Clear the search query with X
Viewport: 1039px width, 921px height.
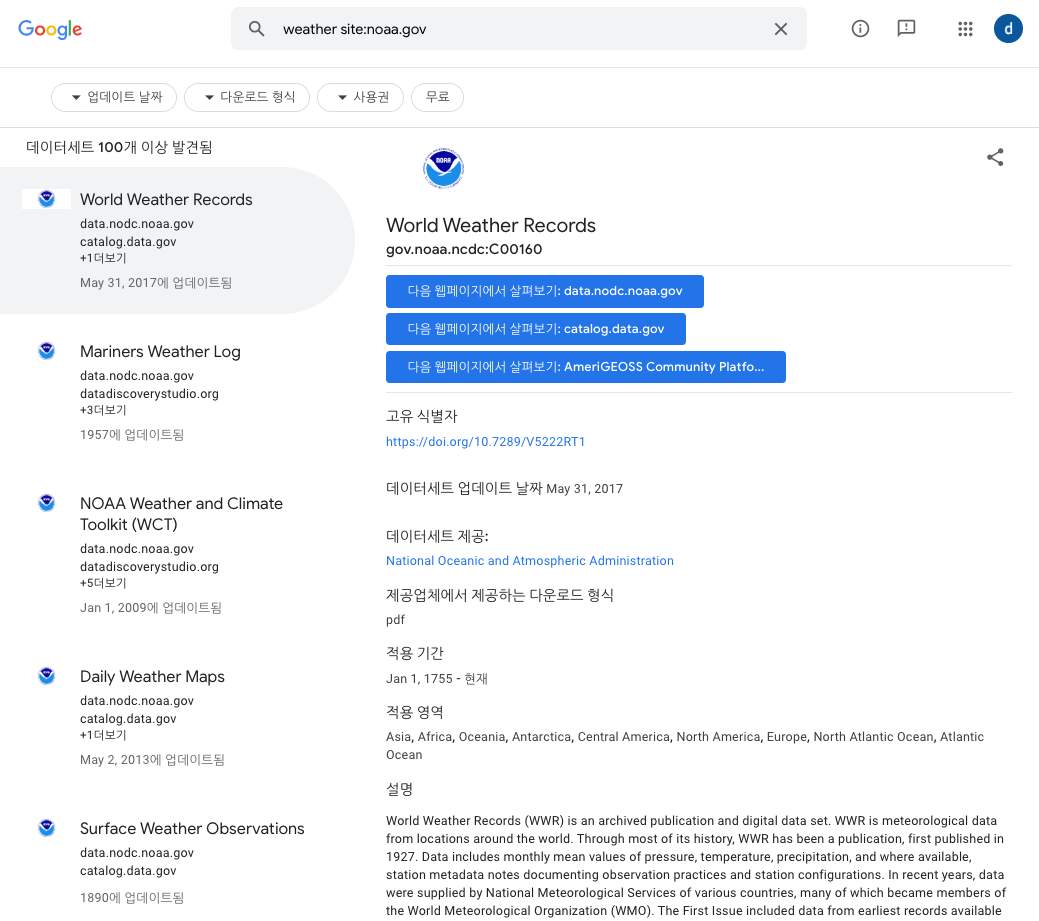click(x=781, y=28)
